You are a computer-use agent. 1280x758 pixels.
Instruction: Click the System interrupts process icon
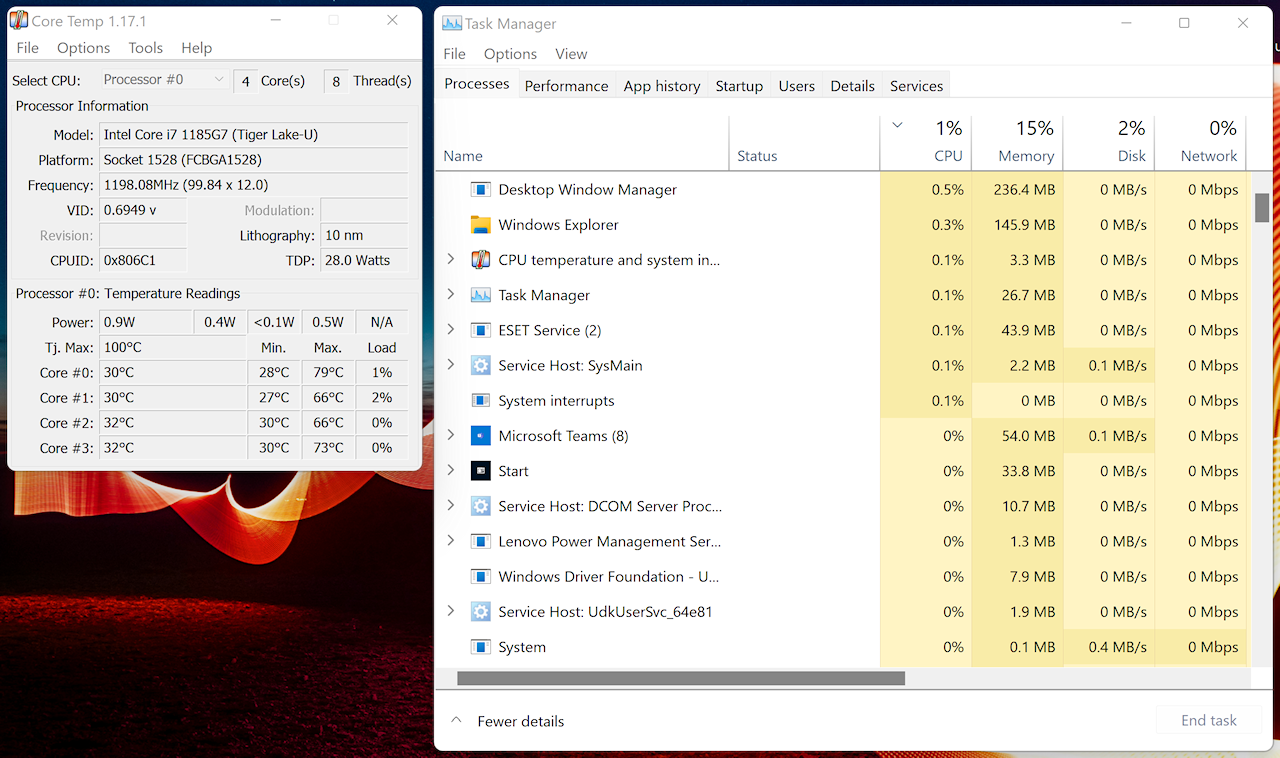(481, 401)
